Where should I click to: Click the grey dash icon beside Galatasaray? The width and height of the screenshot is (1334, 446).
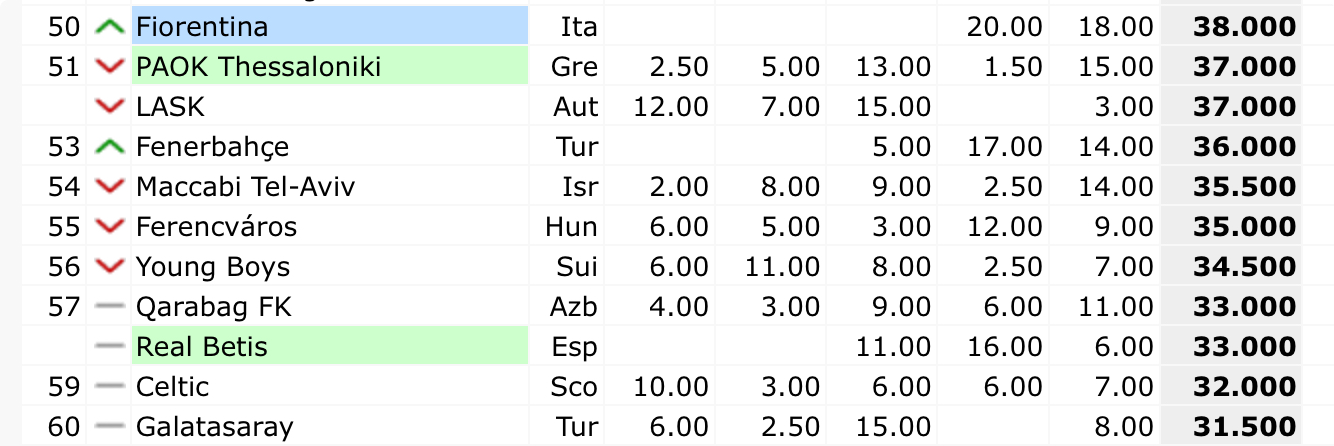click(108, 427)
